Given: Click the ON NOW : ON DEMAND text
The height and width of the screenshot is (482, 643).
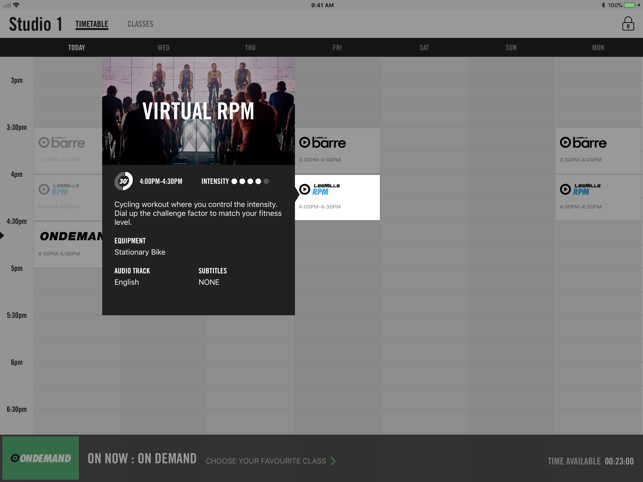Looking at the screenshot, I should 142,458.
